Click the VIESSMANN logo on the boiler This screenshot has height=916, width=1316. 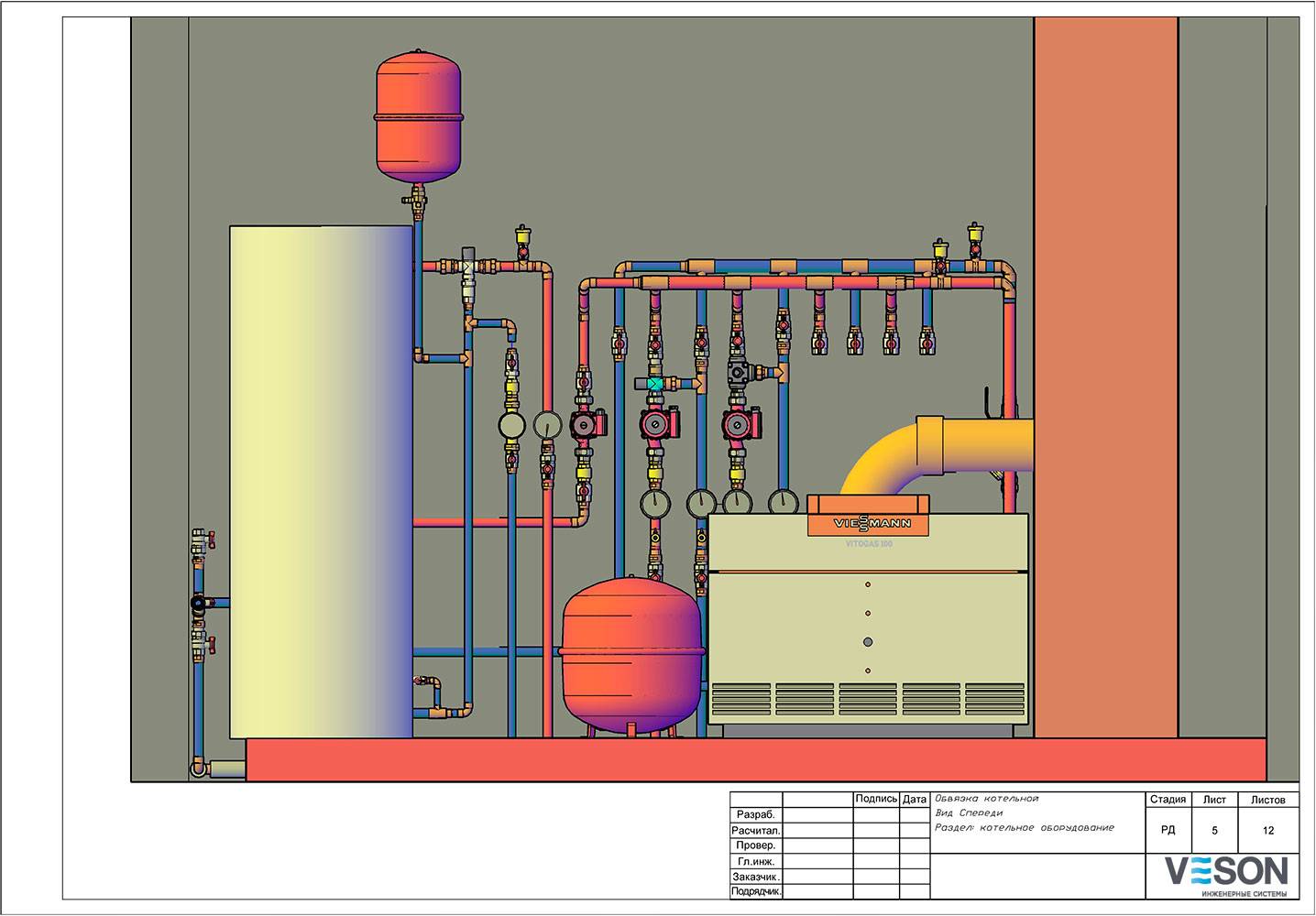coord(871,523)
